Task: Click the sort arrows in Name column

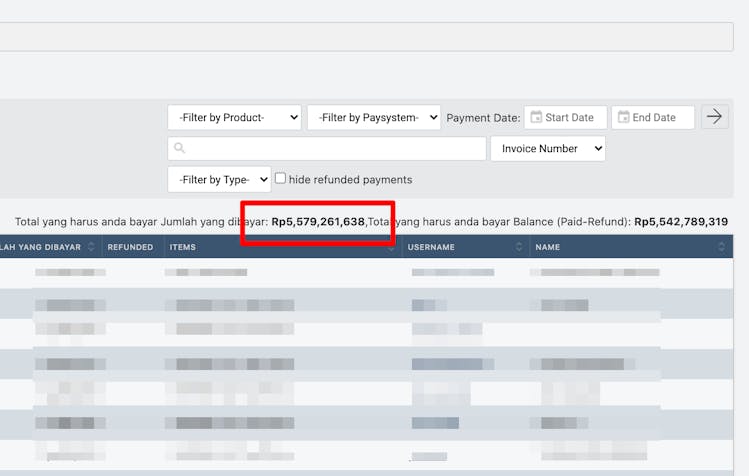Action: point(721,247)
